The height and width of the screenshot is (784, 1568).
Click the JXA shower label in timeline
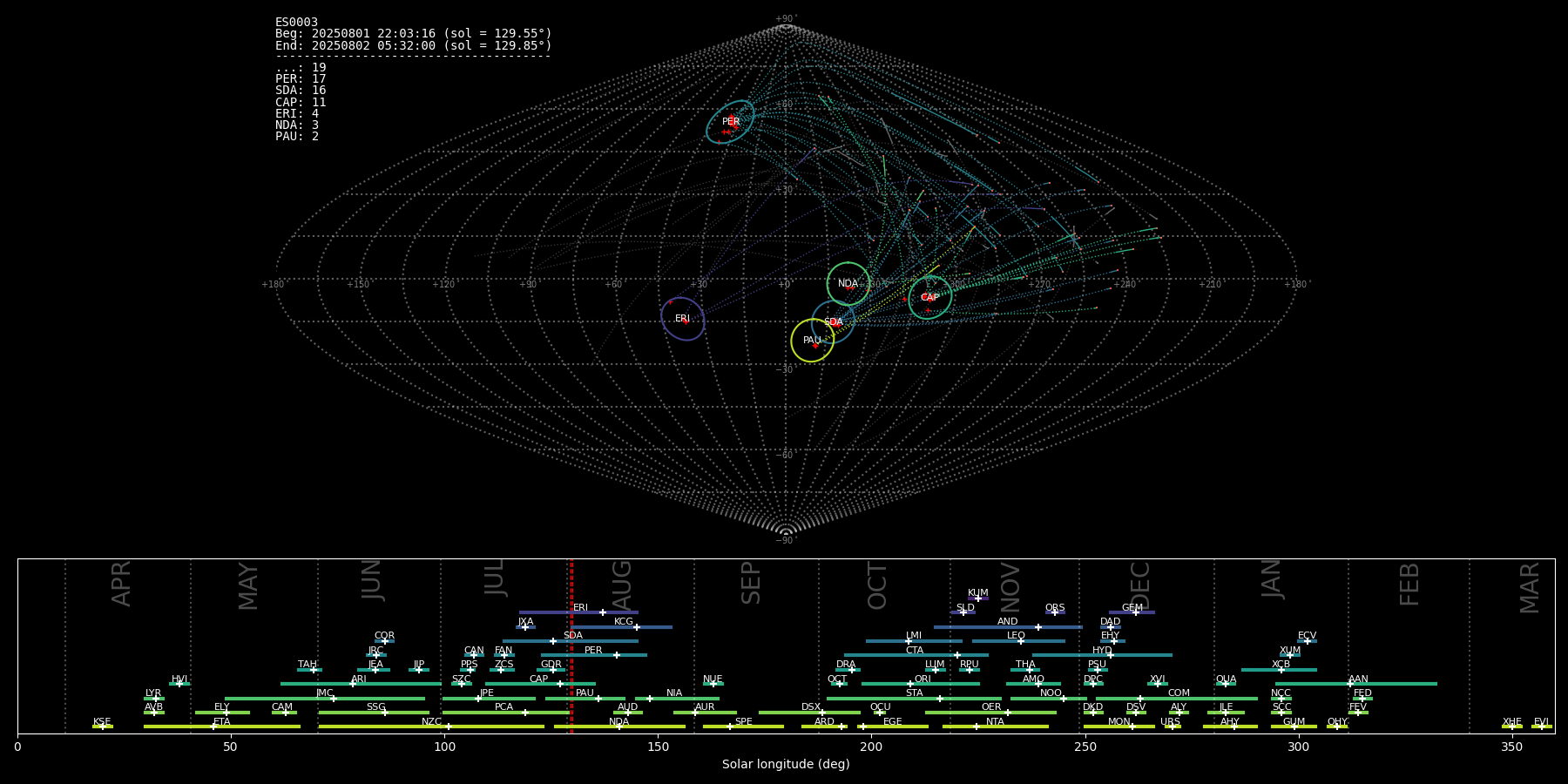coord(525,622)
